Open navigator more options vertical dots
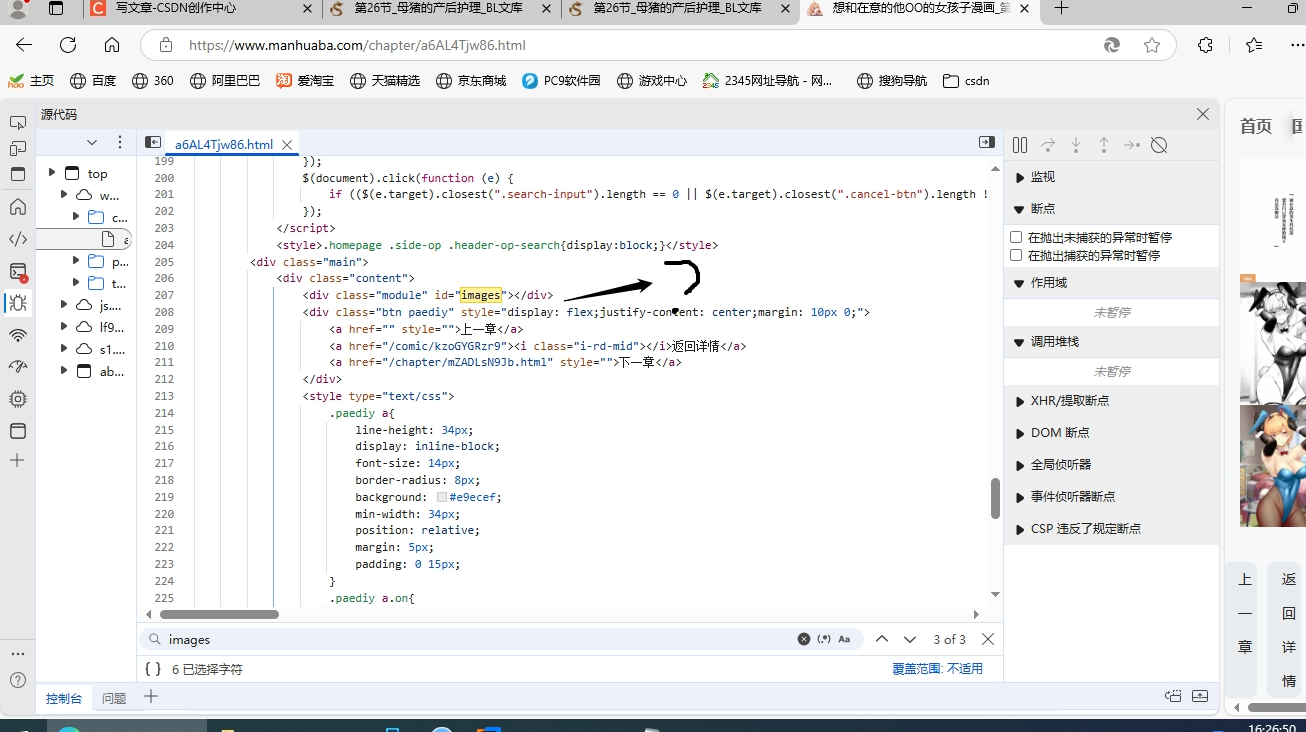Viewport: 1306px width, 732px height. [120, 142]
